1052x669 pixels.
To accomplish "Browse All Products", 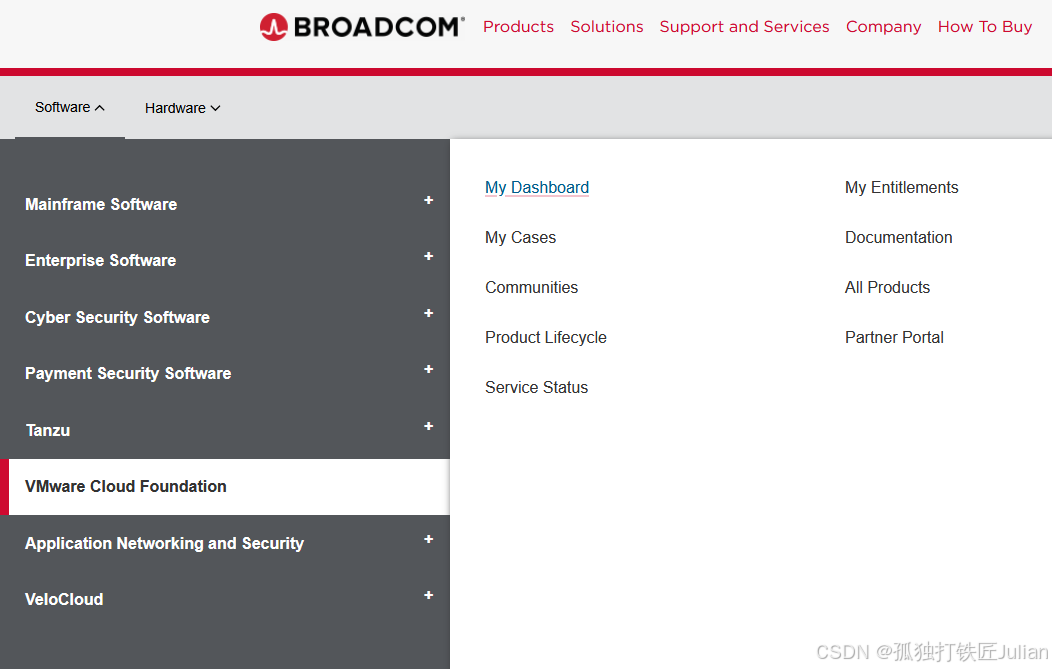I will pyautogui.click(x=887, y=287).
